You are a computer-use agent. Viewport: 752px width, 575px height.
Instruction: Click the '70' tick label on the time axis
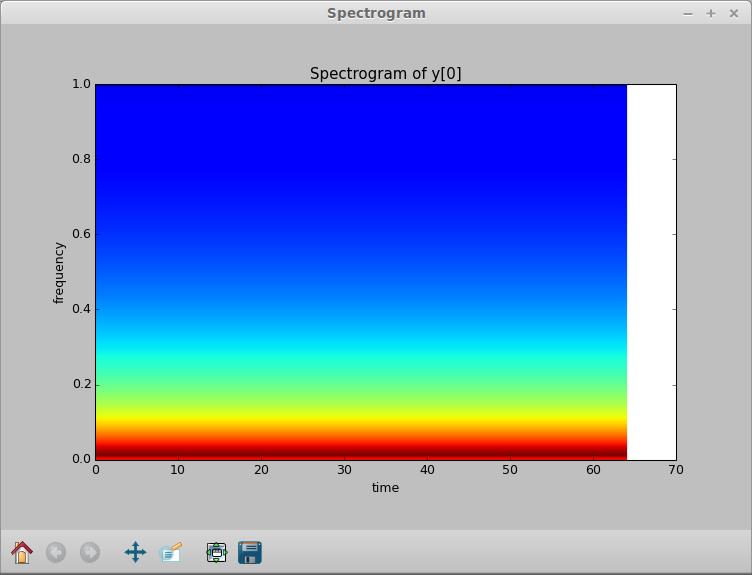676,470
